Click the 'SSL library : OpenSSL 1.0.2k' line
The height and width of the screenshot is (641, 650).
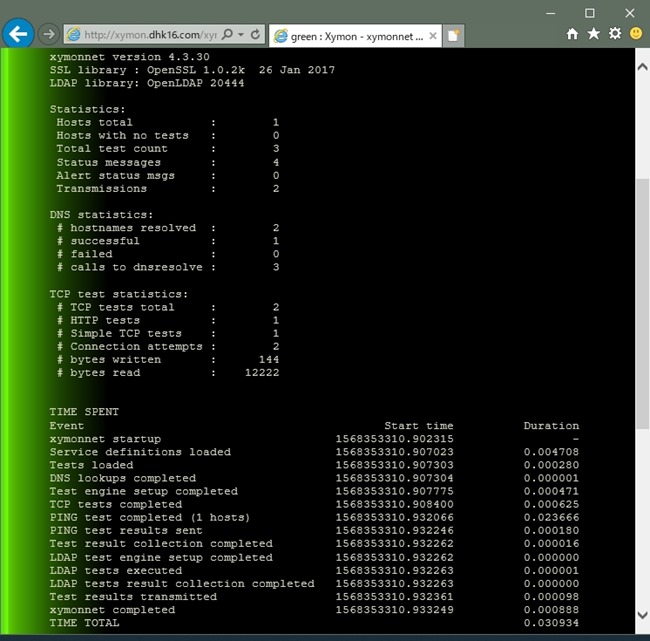click(192, 70)
